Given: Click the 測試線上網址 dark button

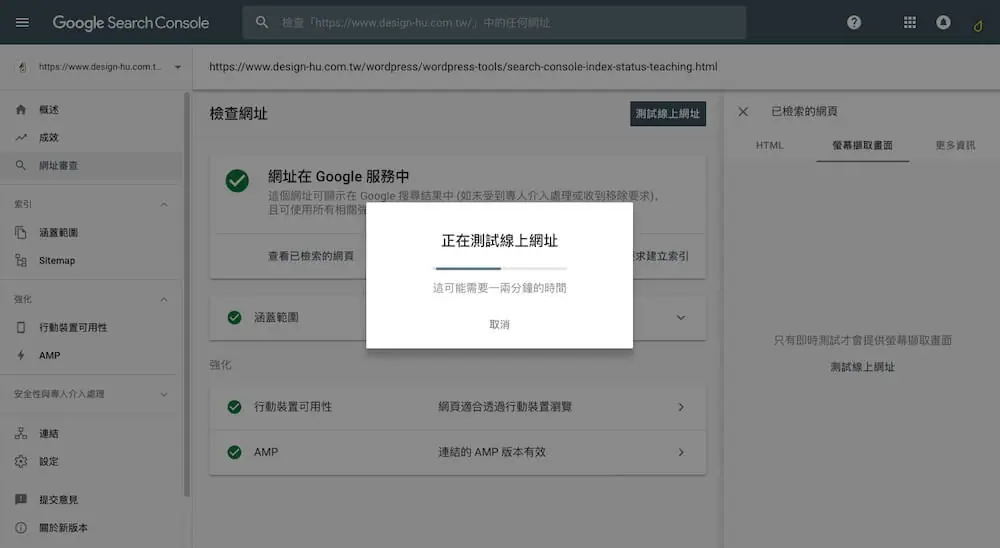Looking at the screenshot, I should pos(668,114).
